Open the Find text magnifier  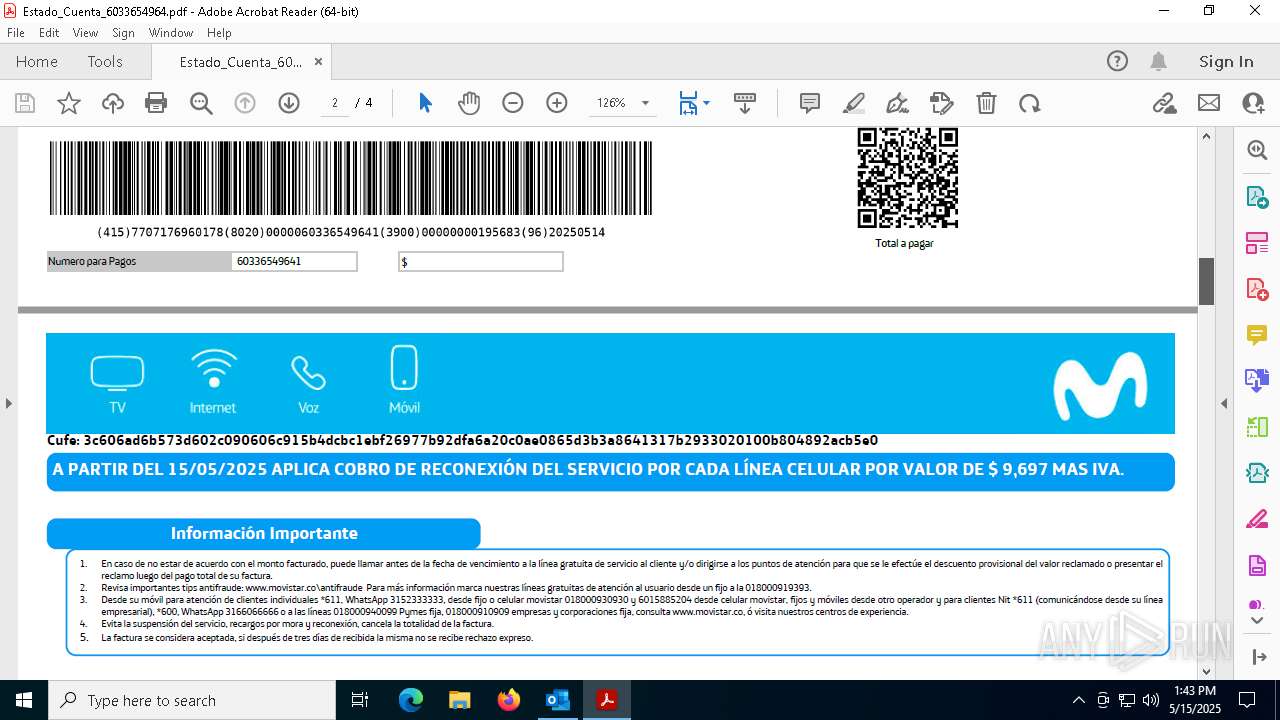coord(201,103)
